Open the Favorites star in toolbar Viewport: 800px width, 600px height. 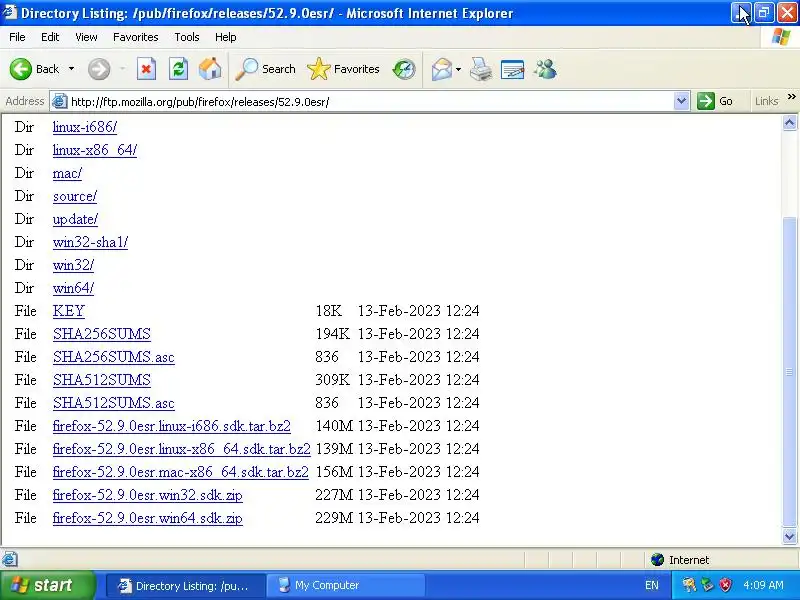tap(343, 69)
